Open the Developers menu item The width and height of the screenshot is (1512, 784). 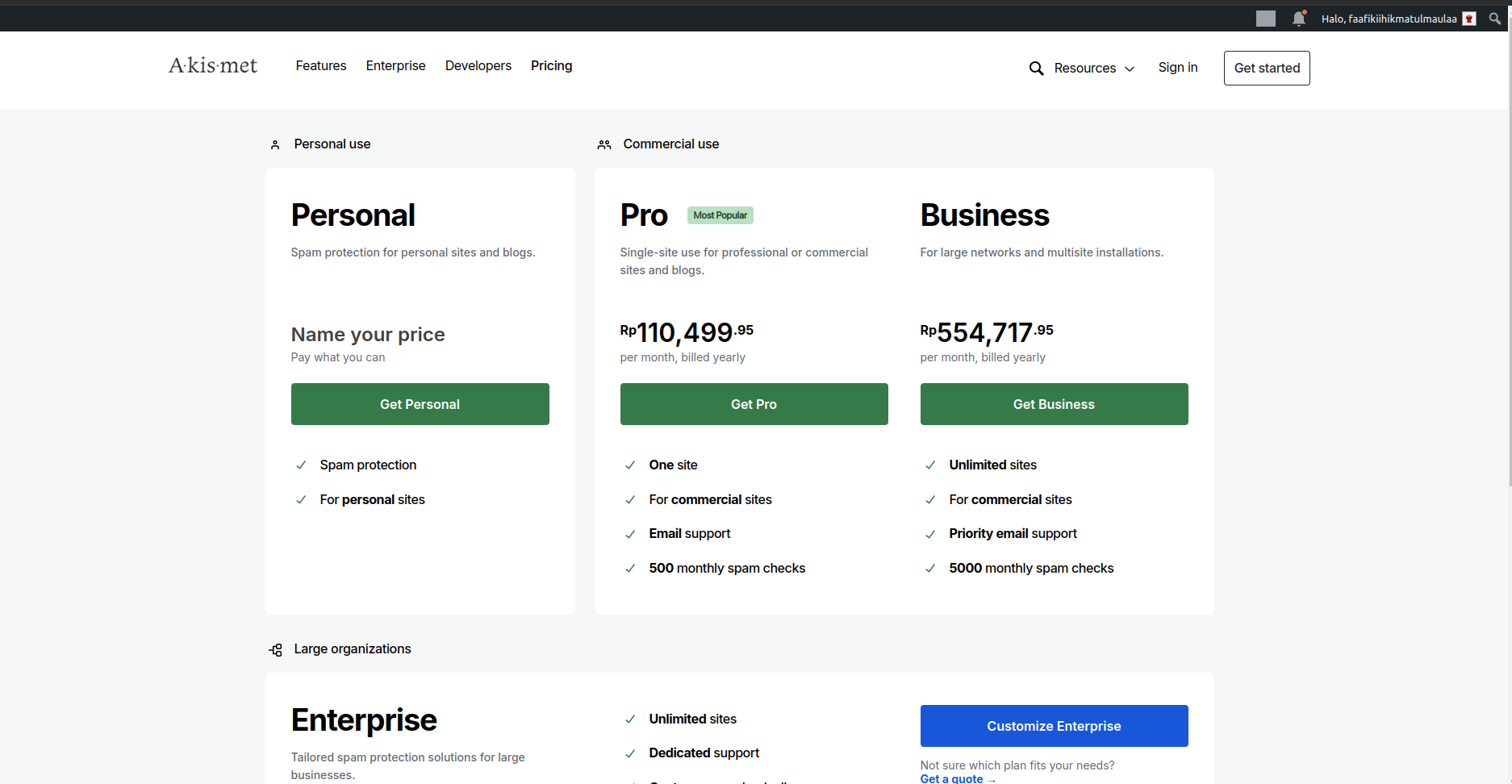pyautogui.click(x=478, y=65)
